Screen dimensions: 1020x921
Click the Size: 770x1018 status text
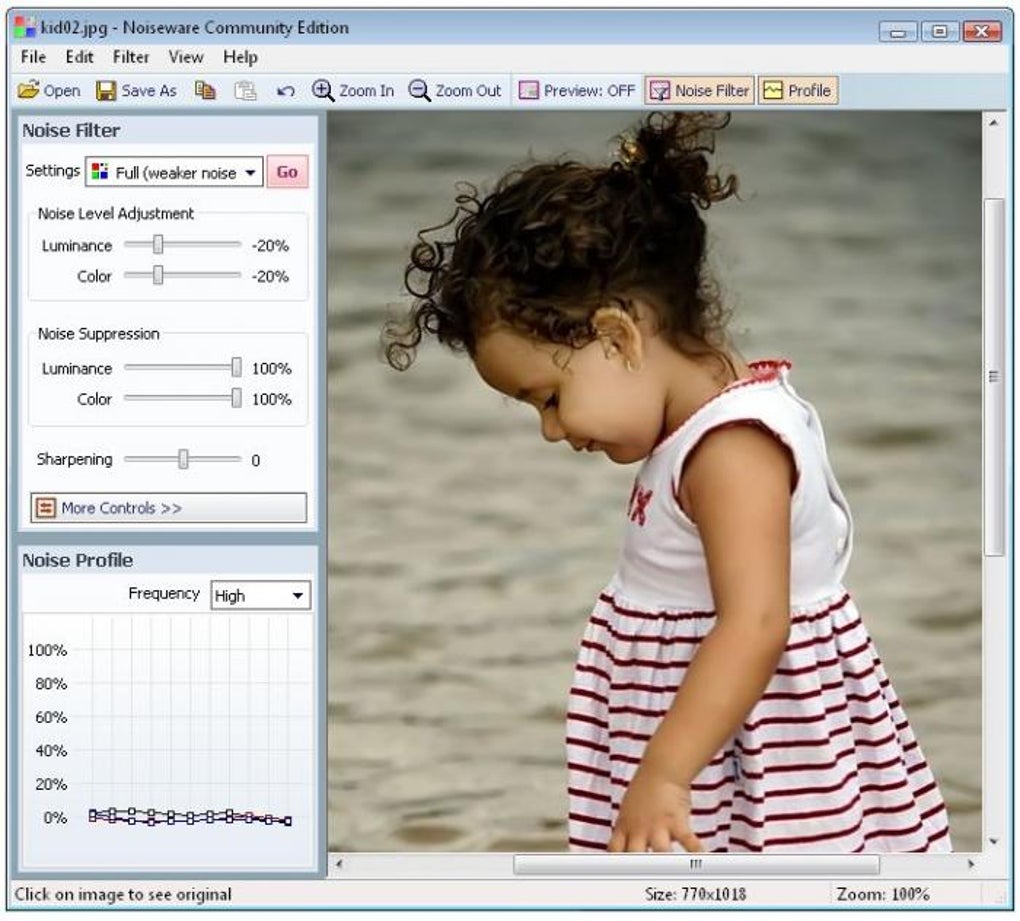(695, 894)
